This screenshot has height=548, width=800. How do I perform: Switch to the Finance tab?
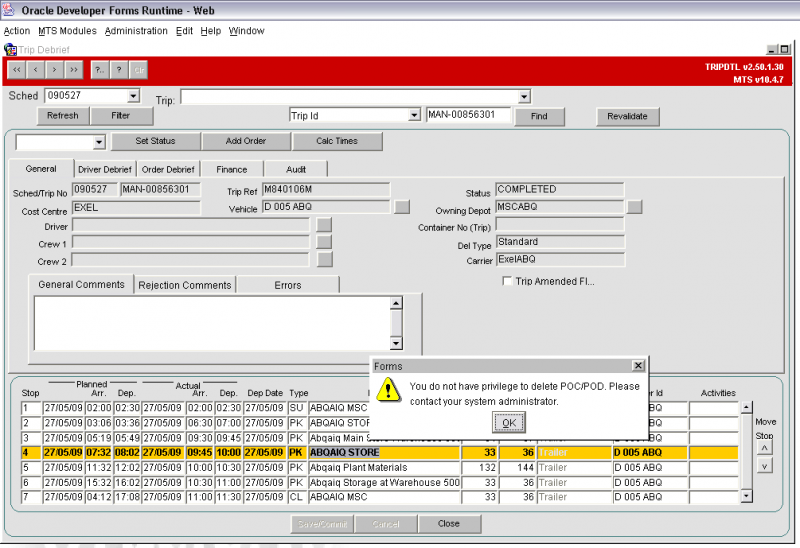tap(232, 169)
